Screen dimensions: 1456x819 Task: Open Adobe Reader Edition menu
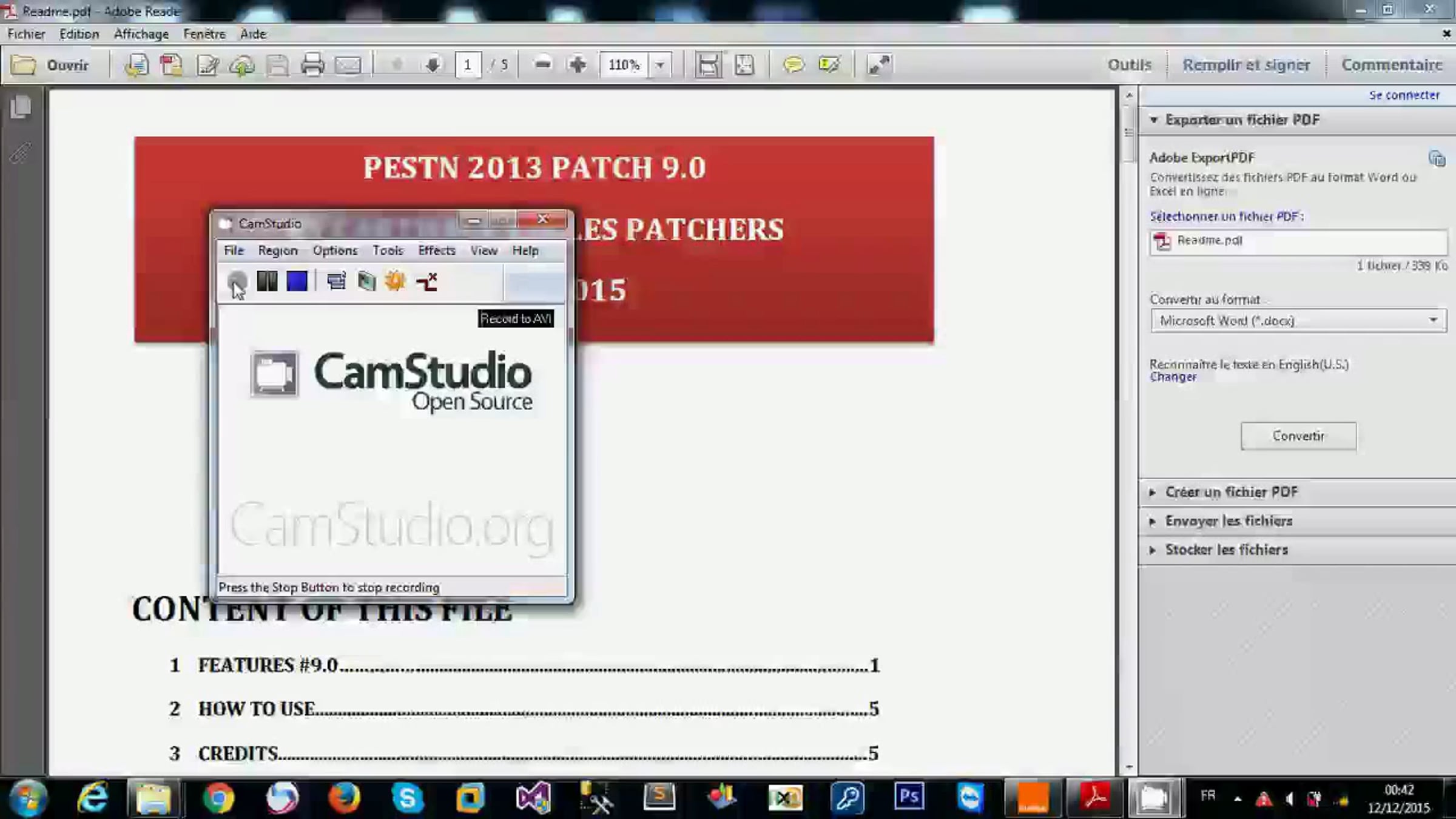pos(79,34)
